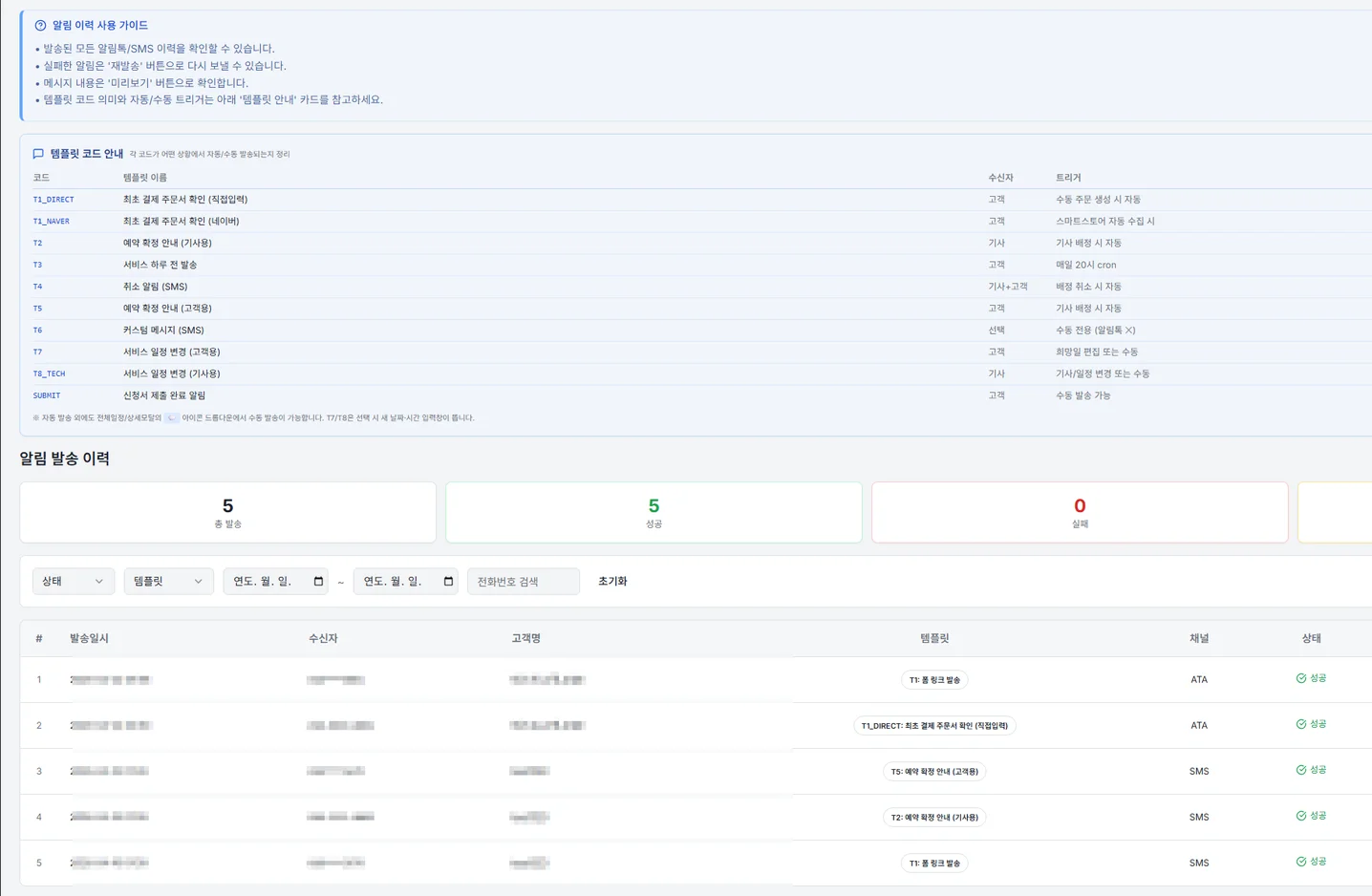The height and width of the screenshot is (896, 1372).
Task: Click the 전화번호 검색 search field
Action: pyautogui.click(x=524, y=581)
